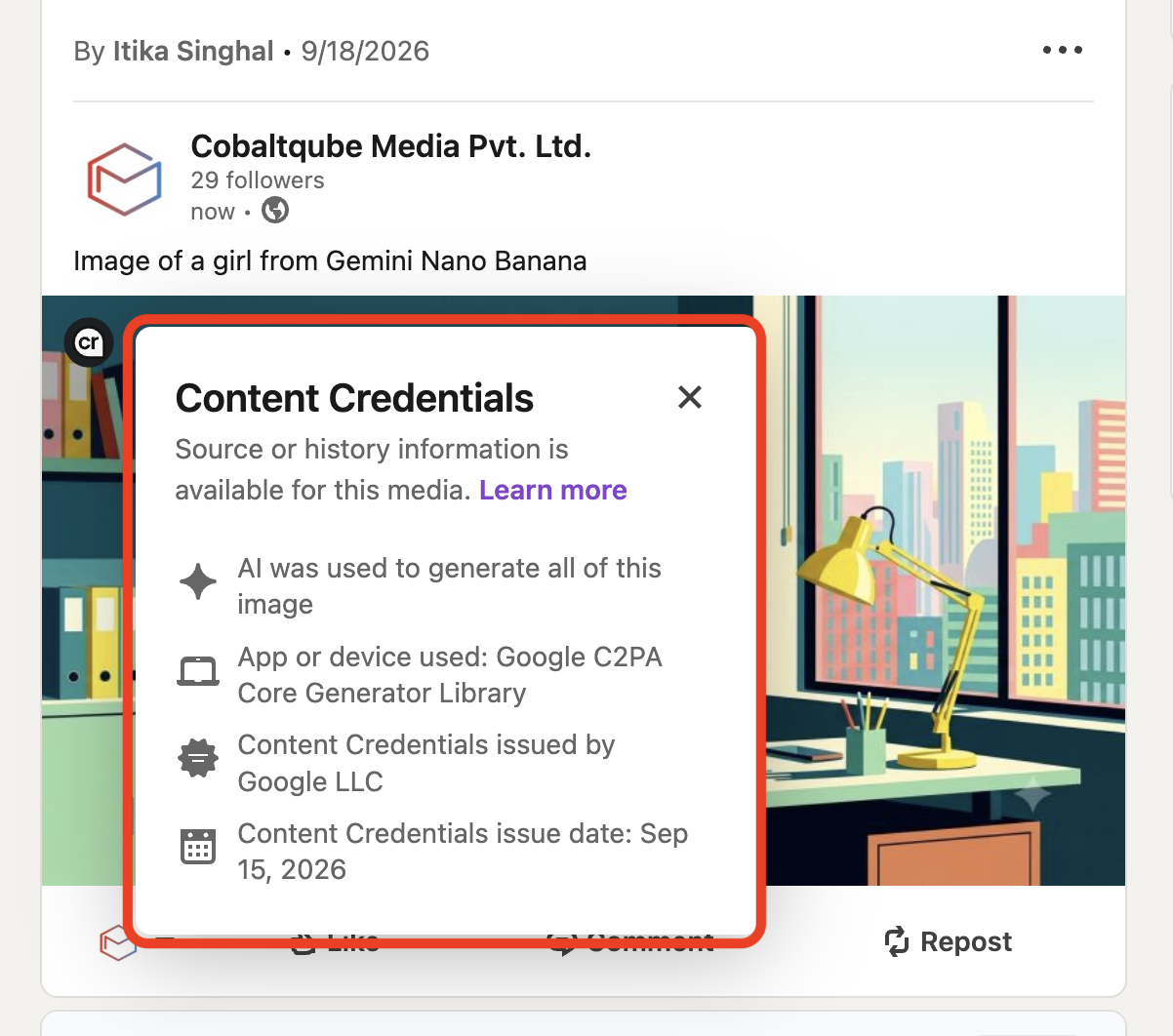Image resolution: width=1173 pixels, height=1036 pixels.
Task: Click "Content Credentials issue date: Sep 15, 2026"
Action: [x=464, y=852]
